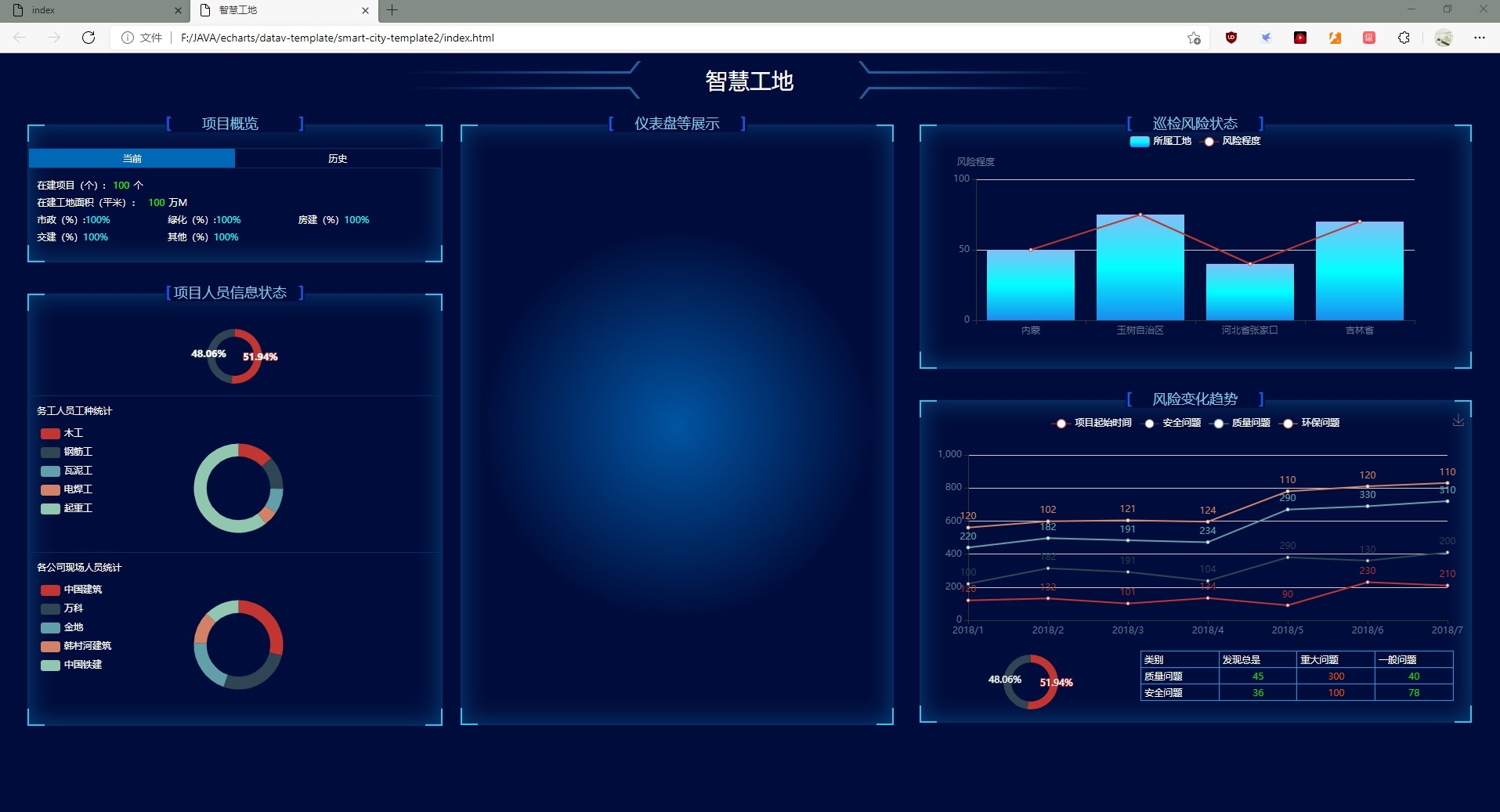Click the 内蒙 bar in risk chart

[1031, 285]
